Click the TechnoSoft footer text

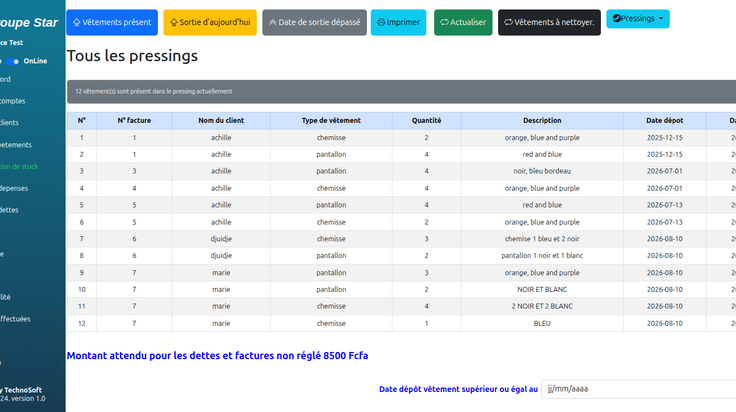click(23, 390)
